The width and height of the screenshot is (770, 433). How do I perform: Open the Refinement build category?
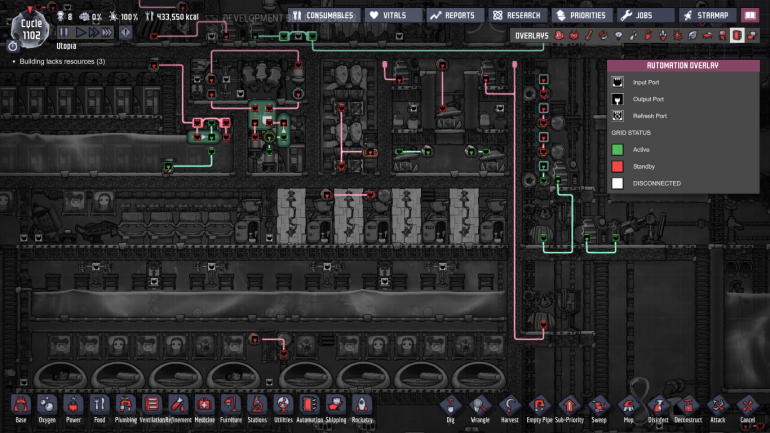tap(178, 408)
